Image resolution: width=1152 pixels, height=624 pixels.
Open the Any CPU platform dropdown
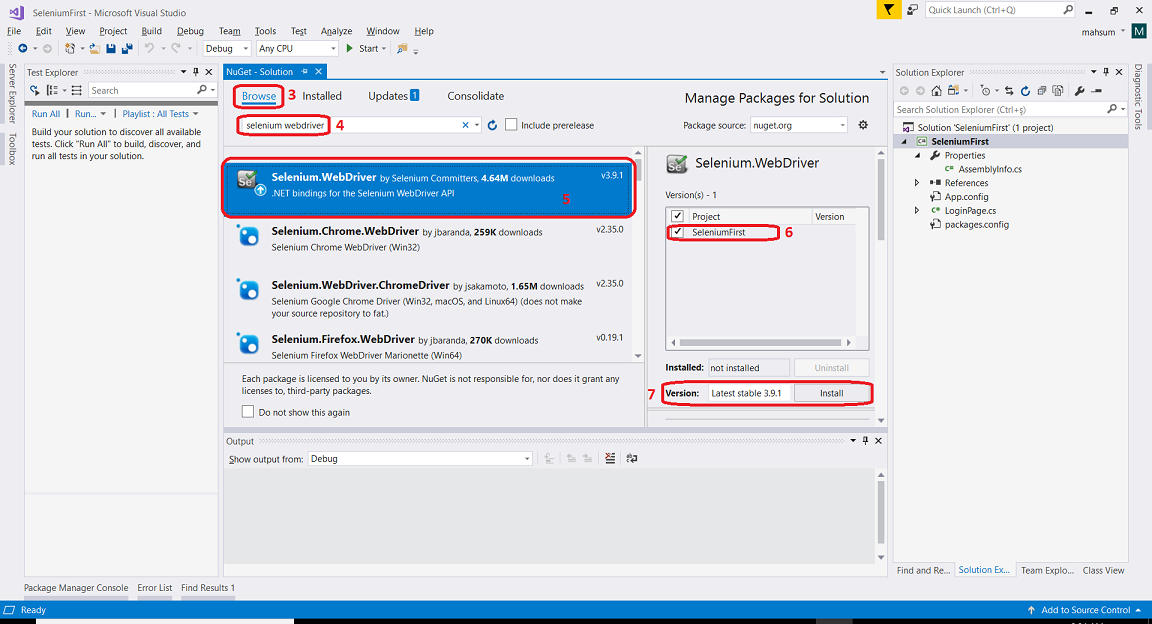[x=297, y=49]
